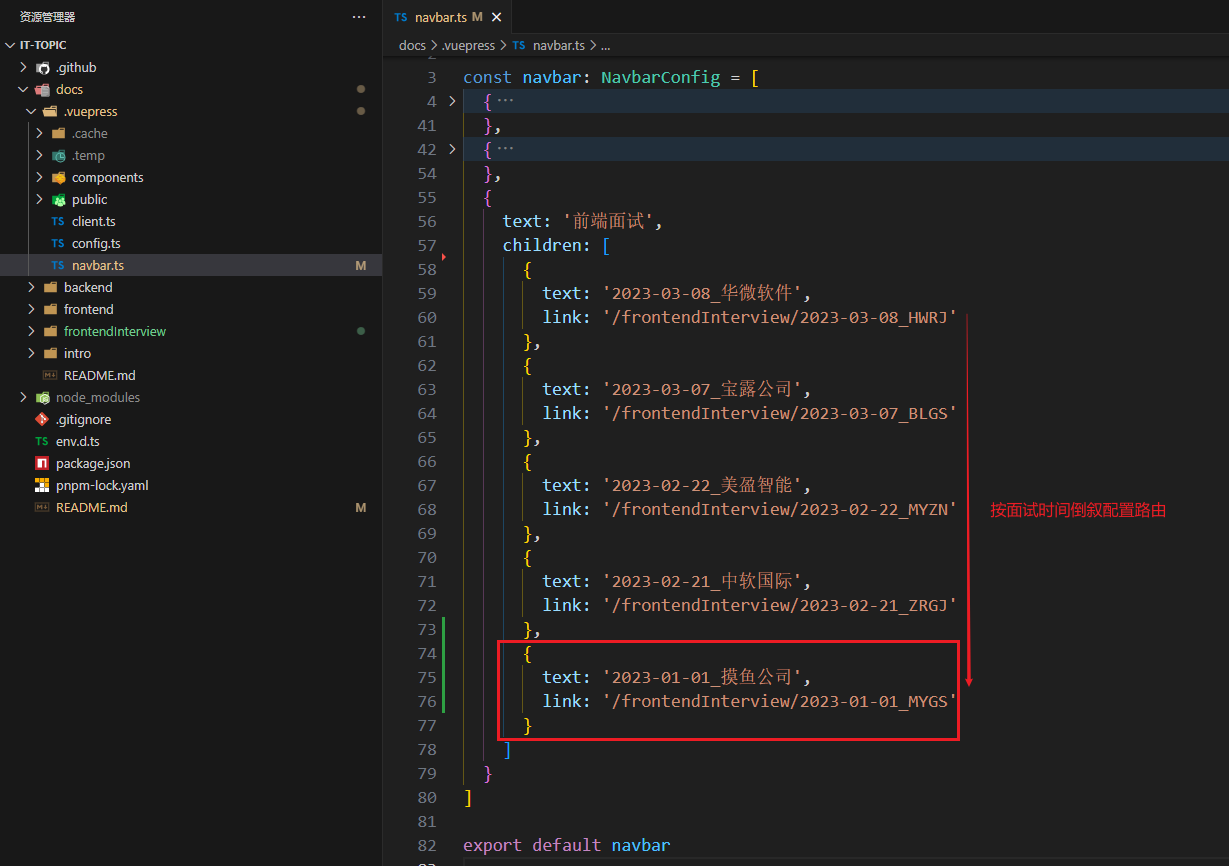Screen dimensions: 1229x866
Task: Click the .vuepress breadcrumb segment
Action: tap(468, 46)
